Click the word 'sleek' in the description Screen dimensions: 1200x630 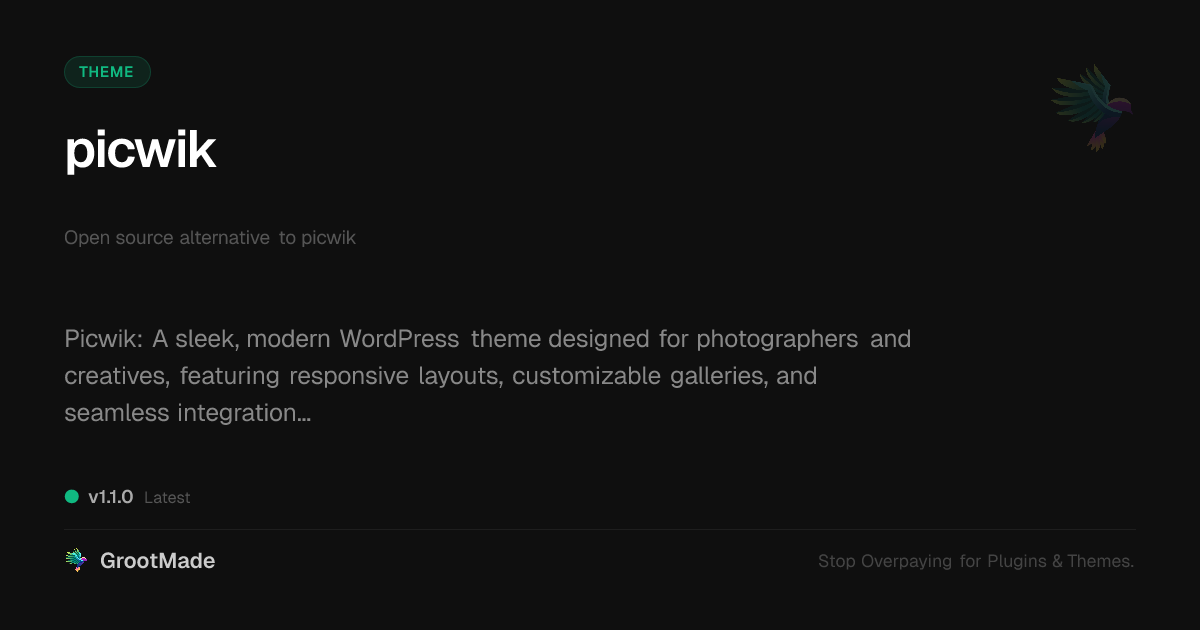click(205, 339)
